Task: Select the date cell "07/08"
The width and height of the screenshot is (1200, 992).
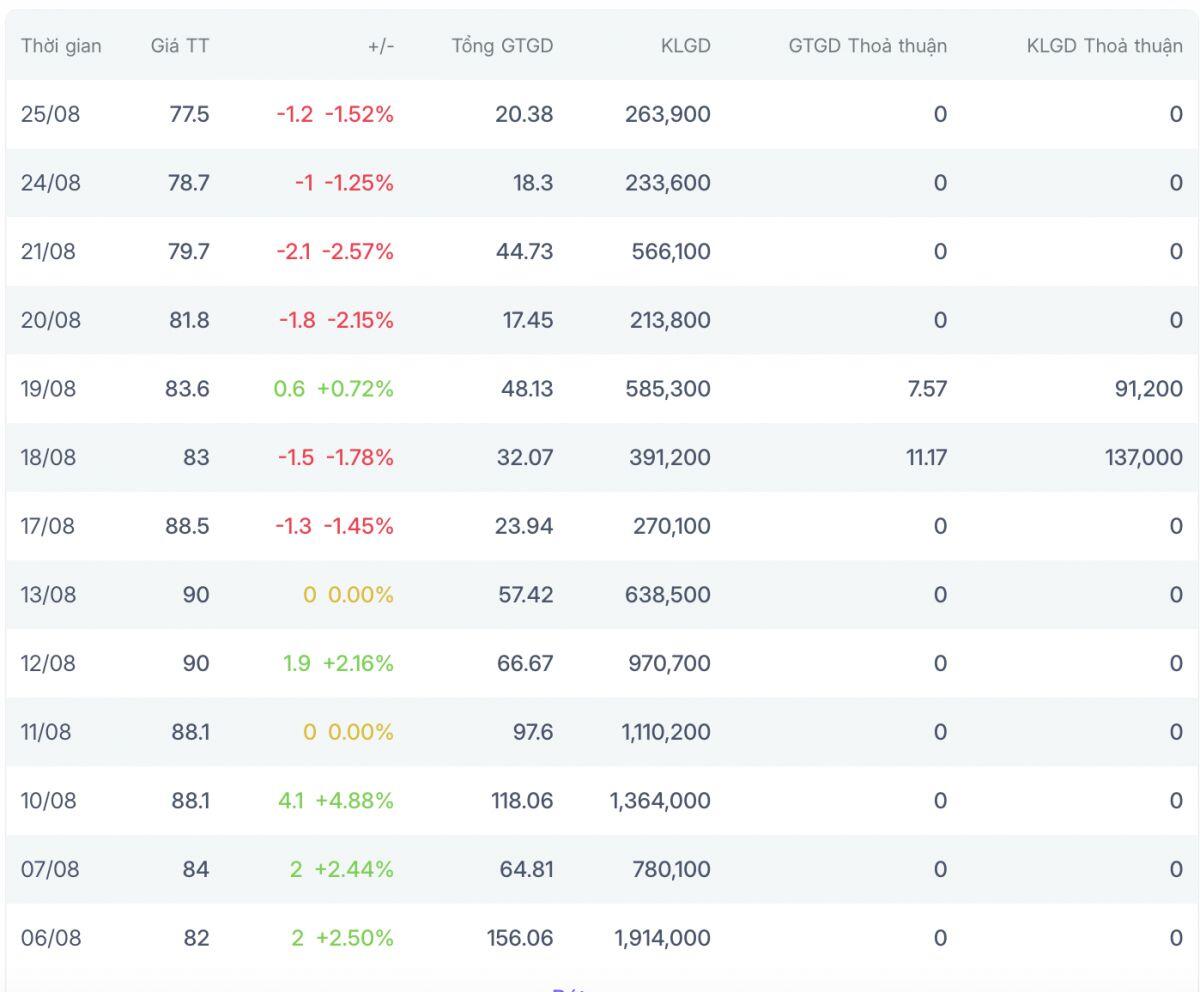Action: click(x=50, y=869)
